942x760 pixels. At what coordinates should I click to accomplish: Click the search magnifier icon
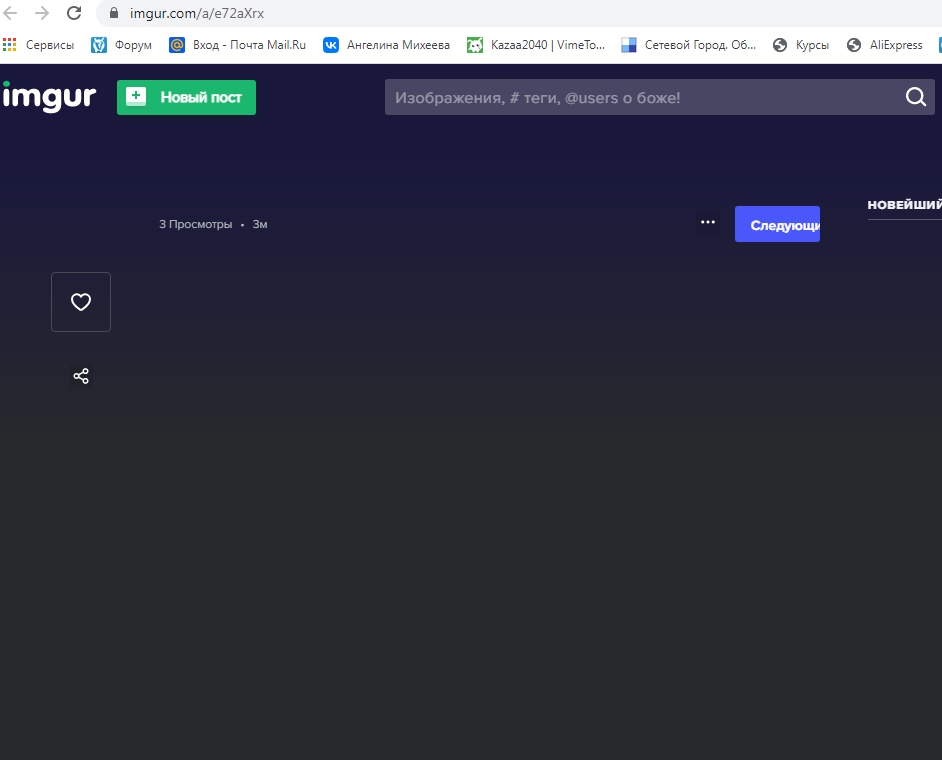915,97
